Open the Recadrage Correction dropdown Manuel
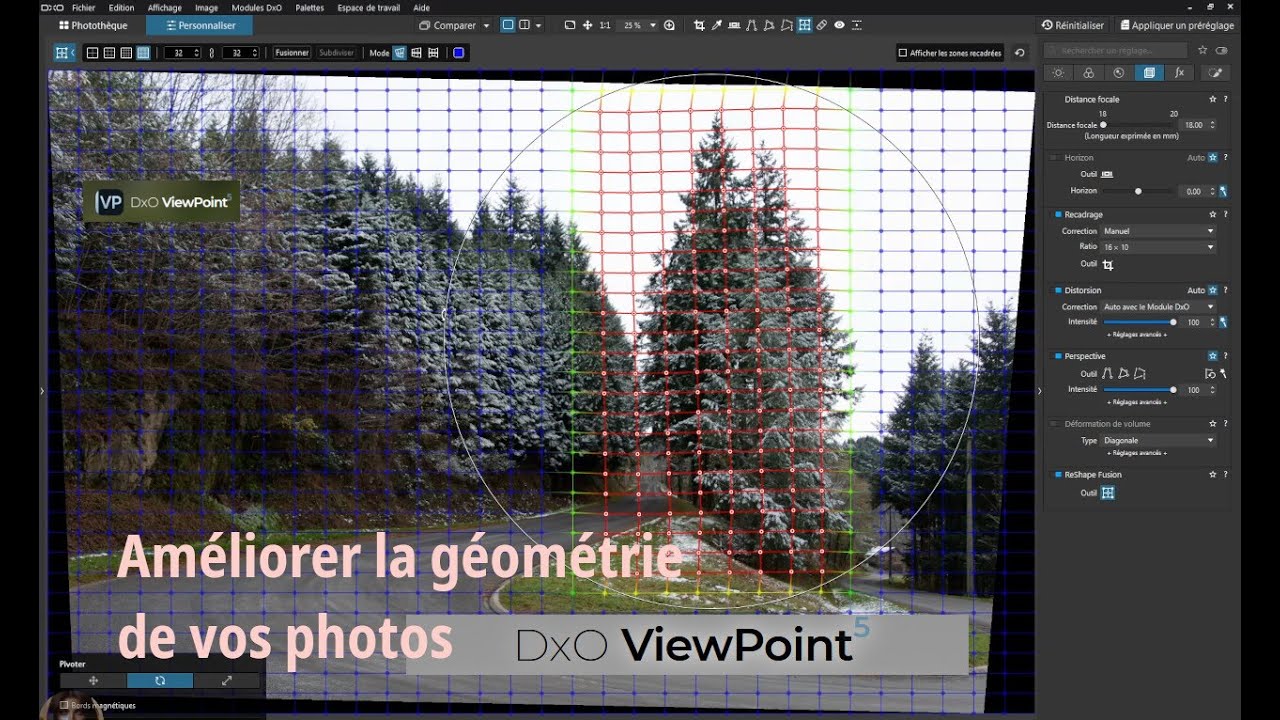 pyautogui.click(x=1158, y=231)
